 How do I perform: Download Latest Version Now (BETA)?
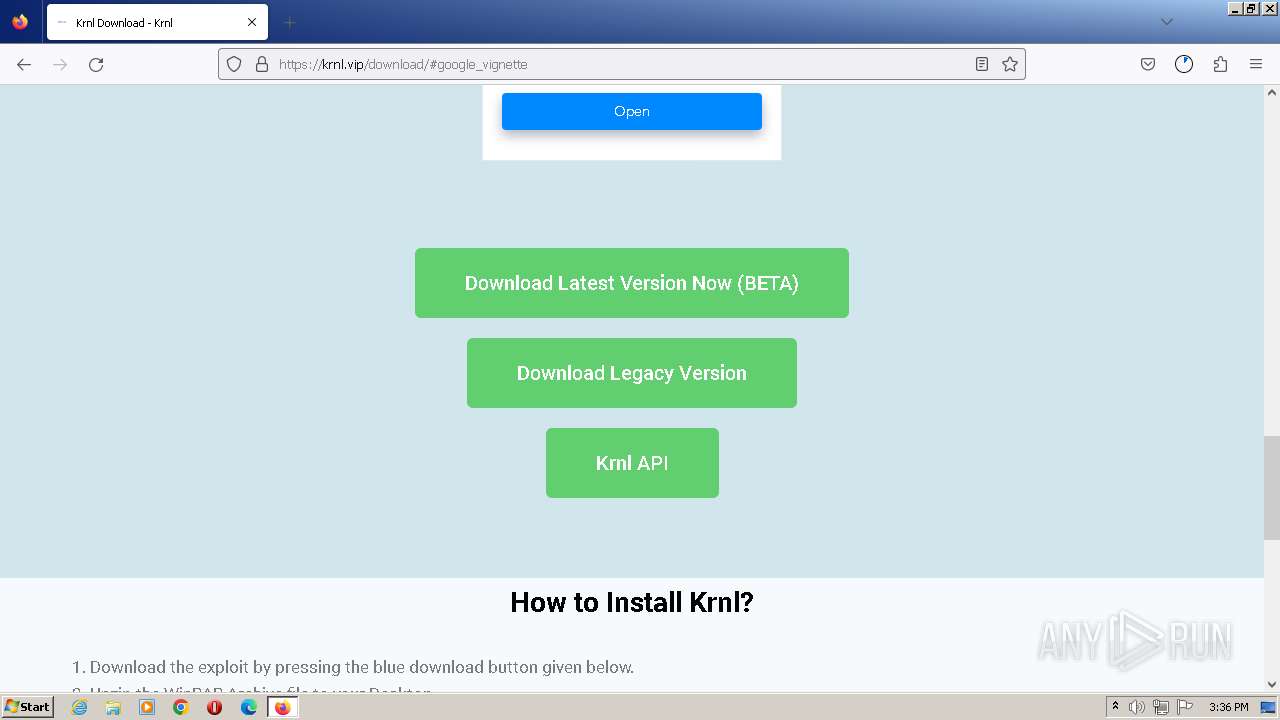pos(632,283)
